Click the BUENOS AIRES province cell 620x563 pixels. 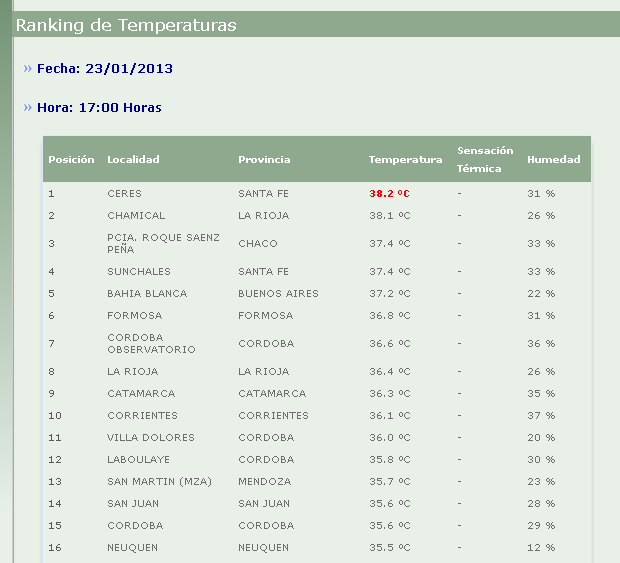tap(278, 293)
